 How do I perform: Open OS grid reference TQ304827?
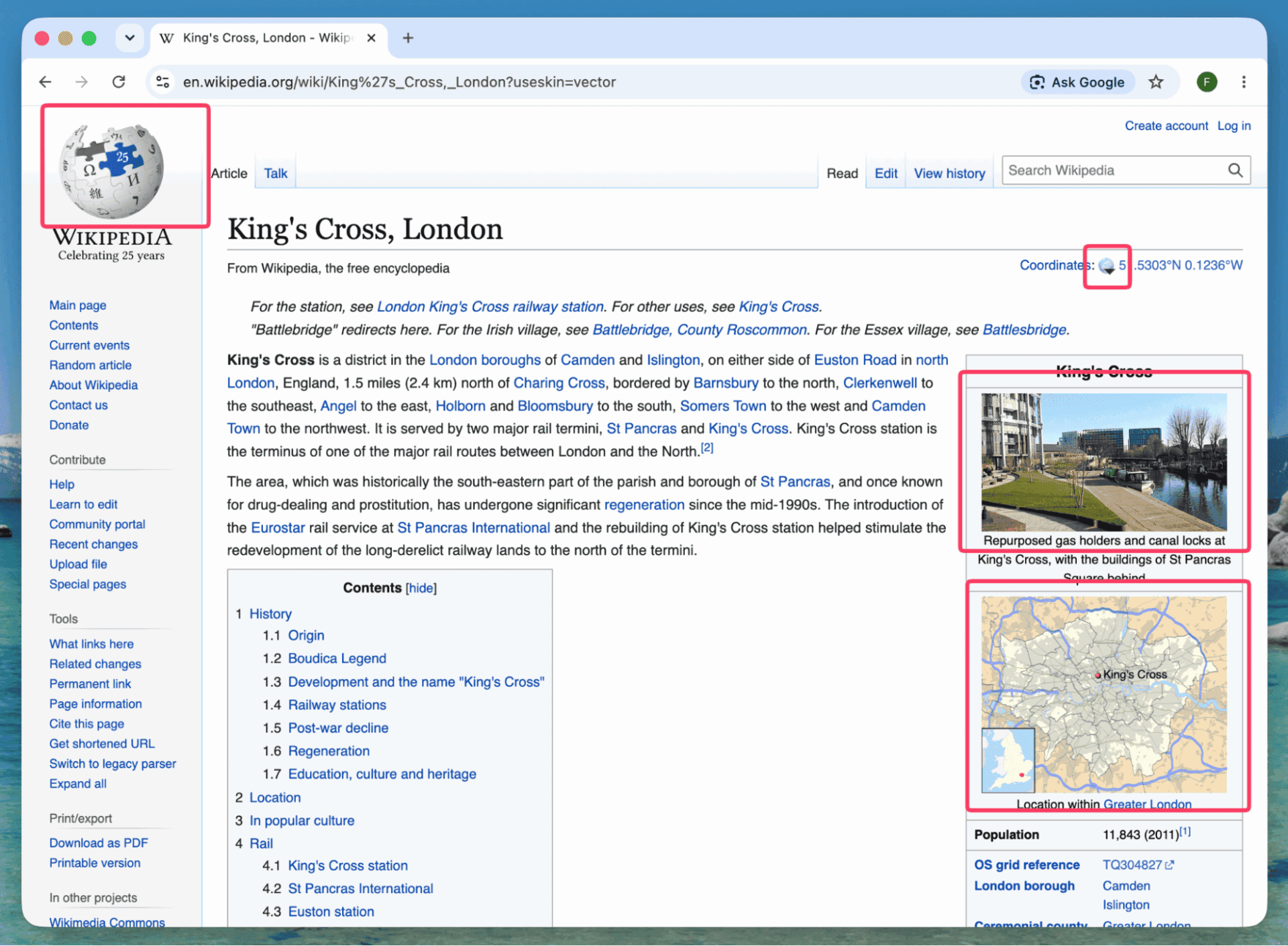tap(1132, 865)
